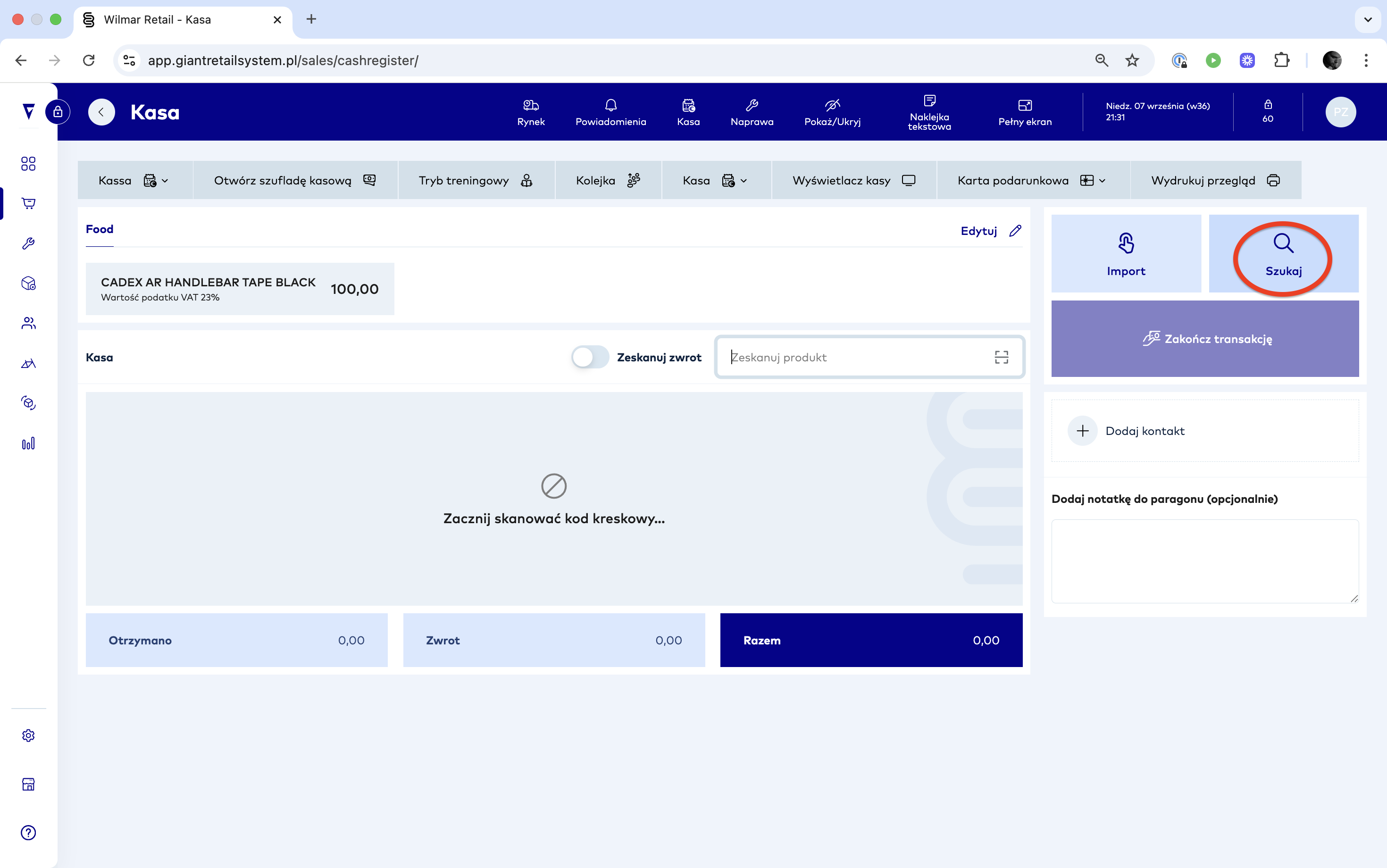Open settings gear in sidebar
The width and height of the screenshot is (1387, 868).
tap(28, 735)
